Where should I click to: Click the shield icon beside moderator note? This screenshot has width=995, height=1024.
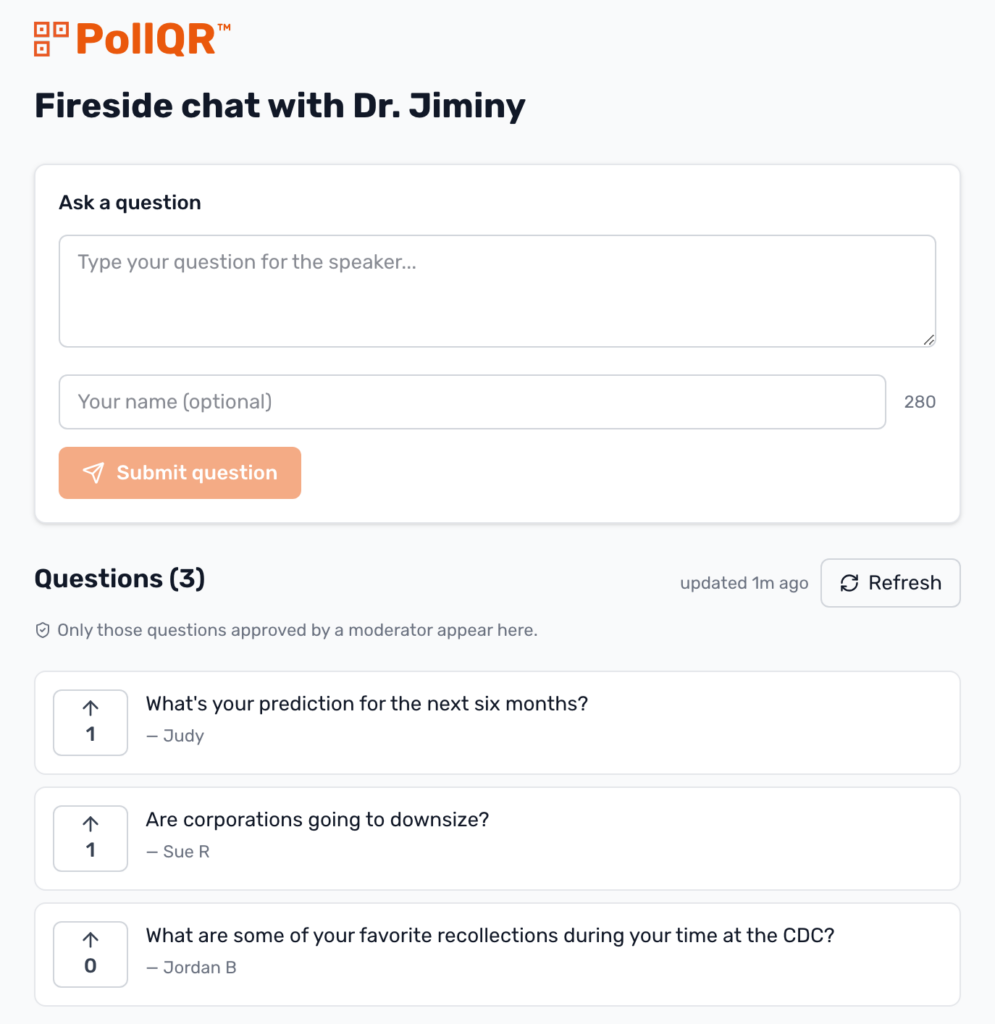click(42, 631)
